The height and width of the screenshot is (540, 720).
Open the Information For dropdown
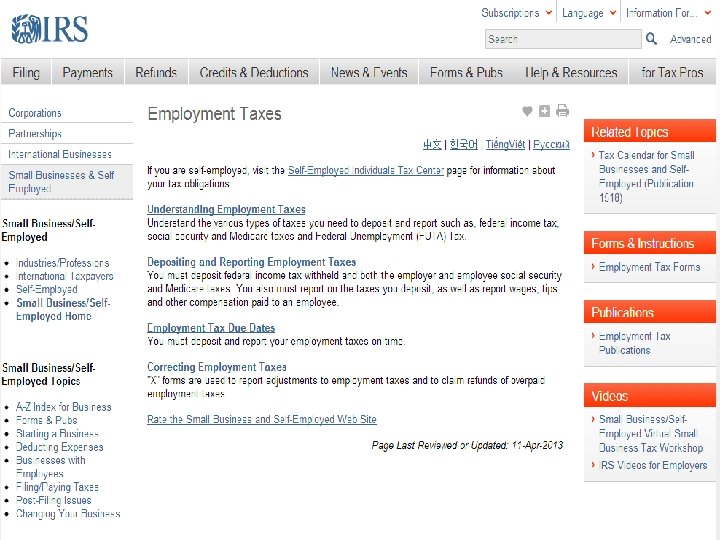(x=668, y=13)
